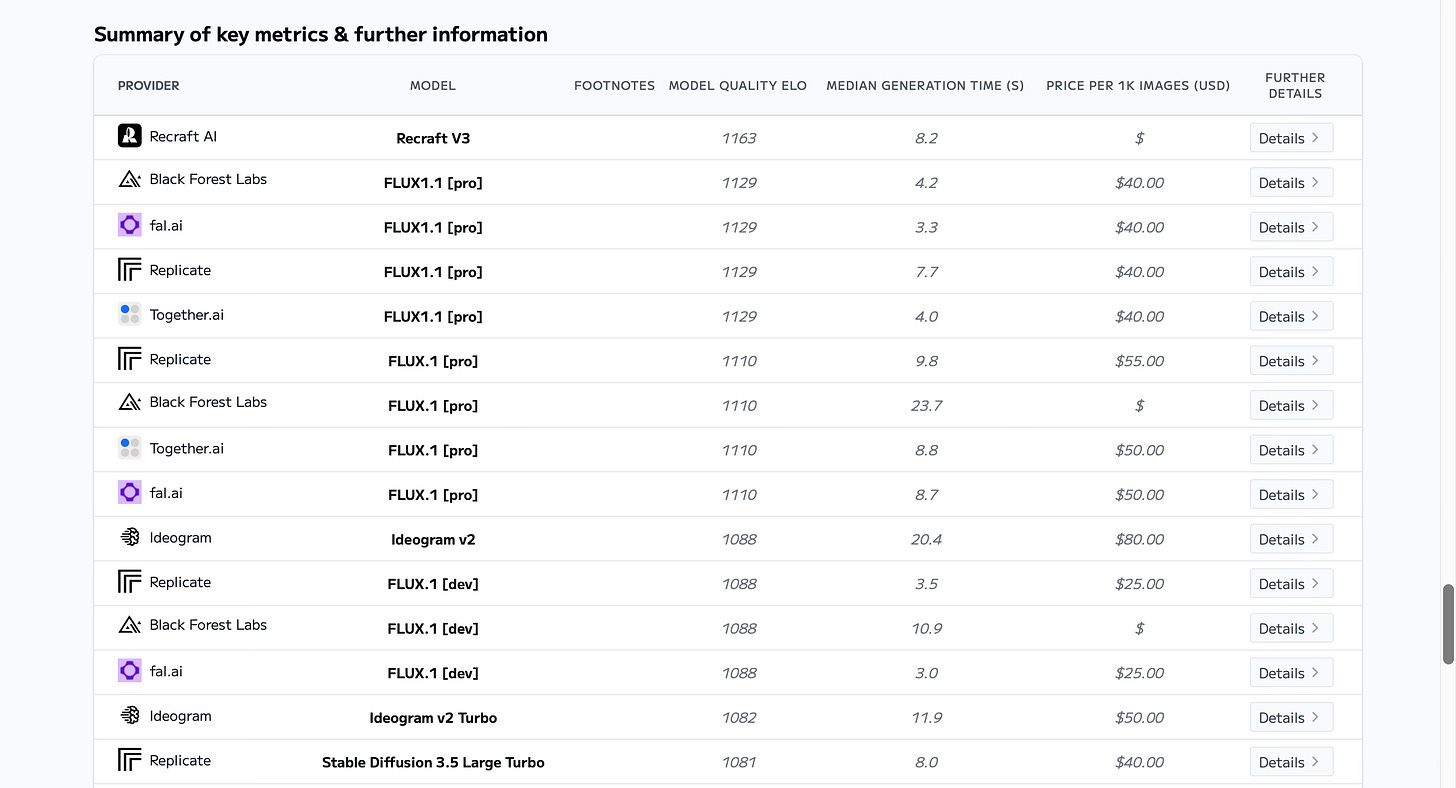
Task: Click the page's vertical scrollbar thumb
Action: click(x=1448, y=624)
